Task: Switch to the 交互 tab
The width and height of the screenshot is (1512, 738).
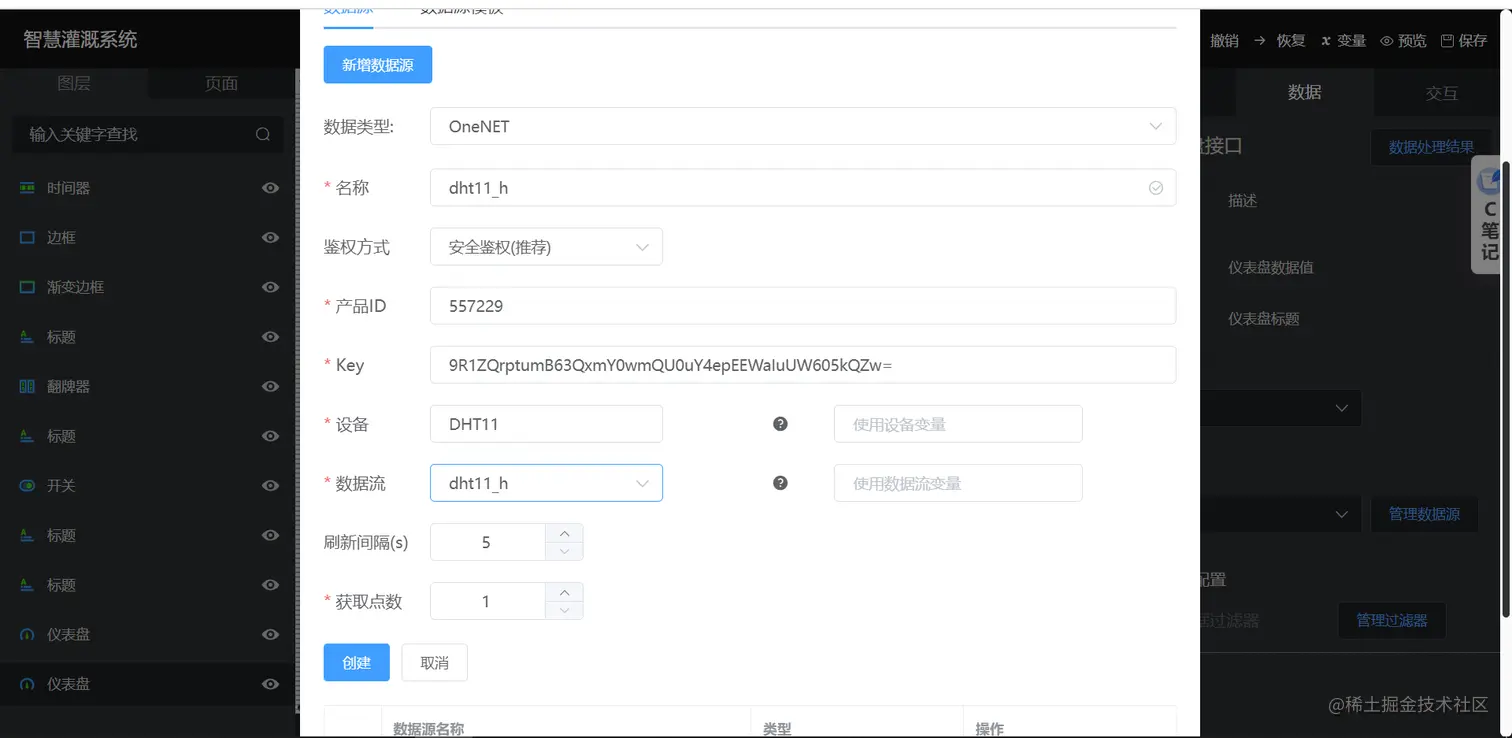Action: (x=1441, y=93)
